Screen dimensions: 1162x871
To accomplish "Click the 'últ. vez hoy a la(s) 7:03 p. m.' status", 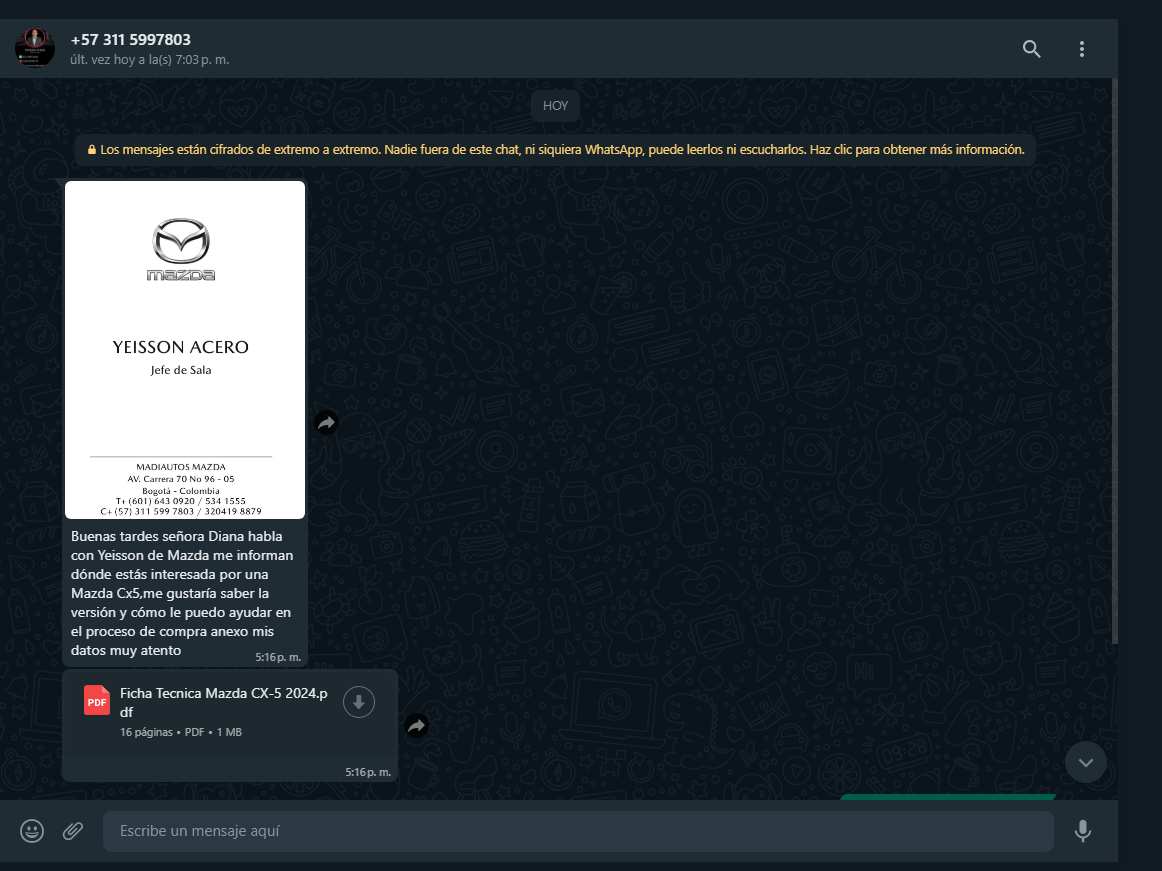I will (150, 59).
